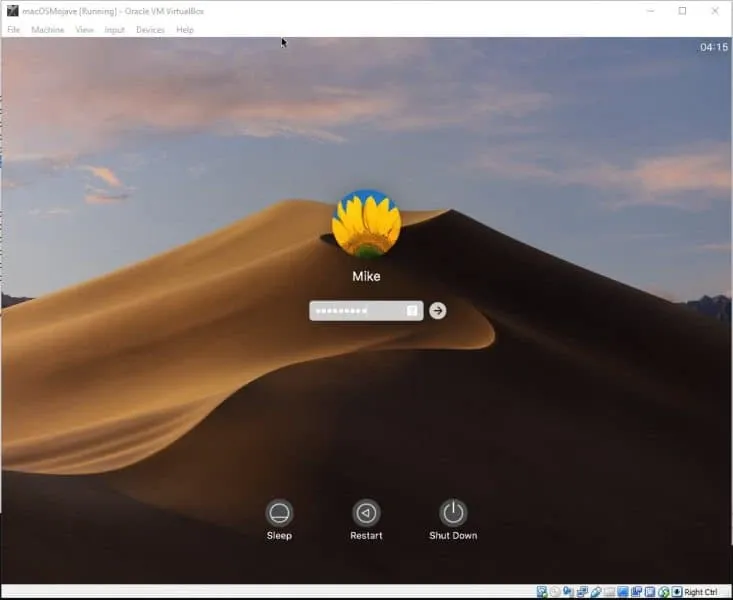This screenshot has width=733, height=600.
Task: Click the USB devices status icon
Action: point(596,592)
